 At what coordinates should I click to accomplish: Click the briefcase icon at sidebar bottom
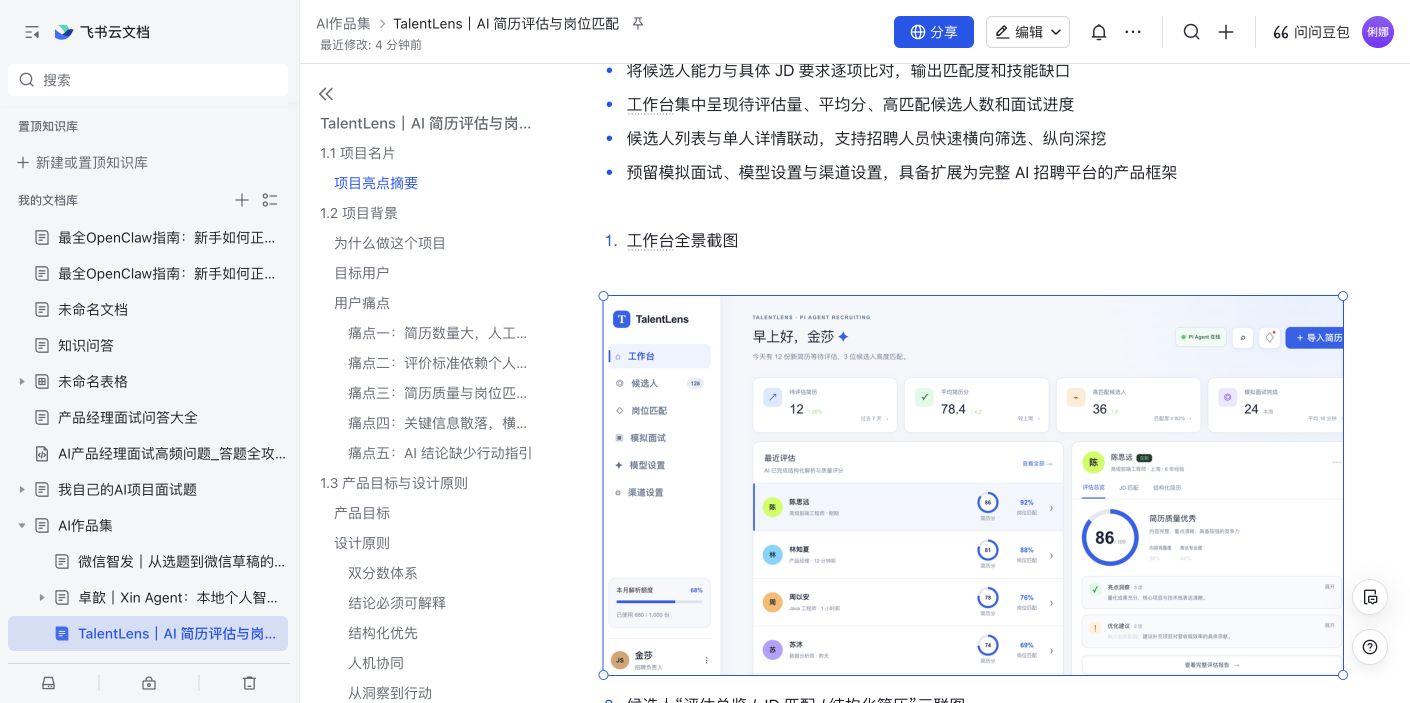click(x=149, y=683)
